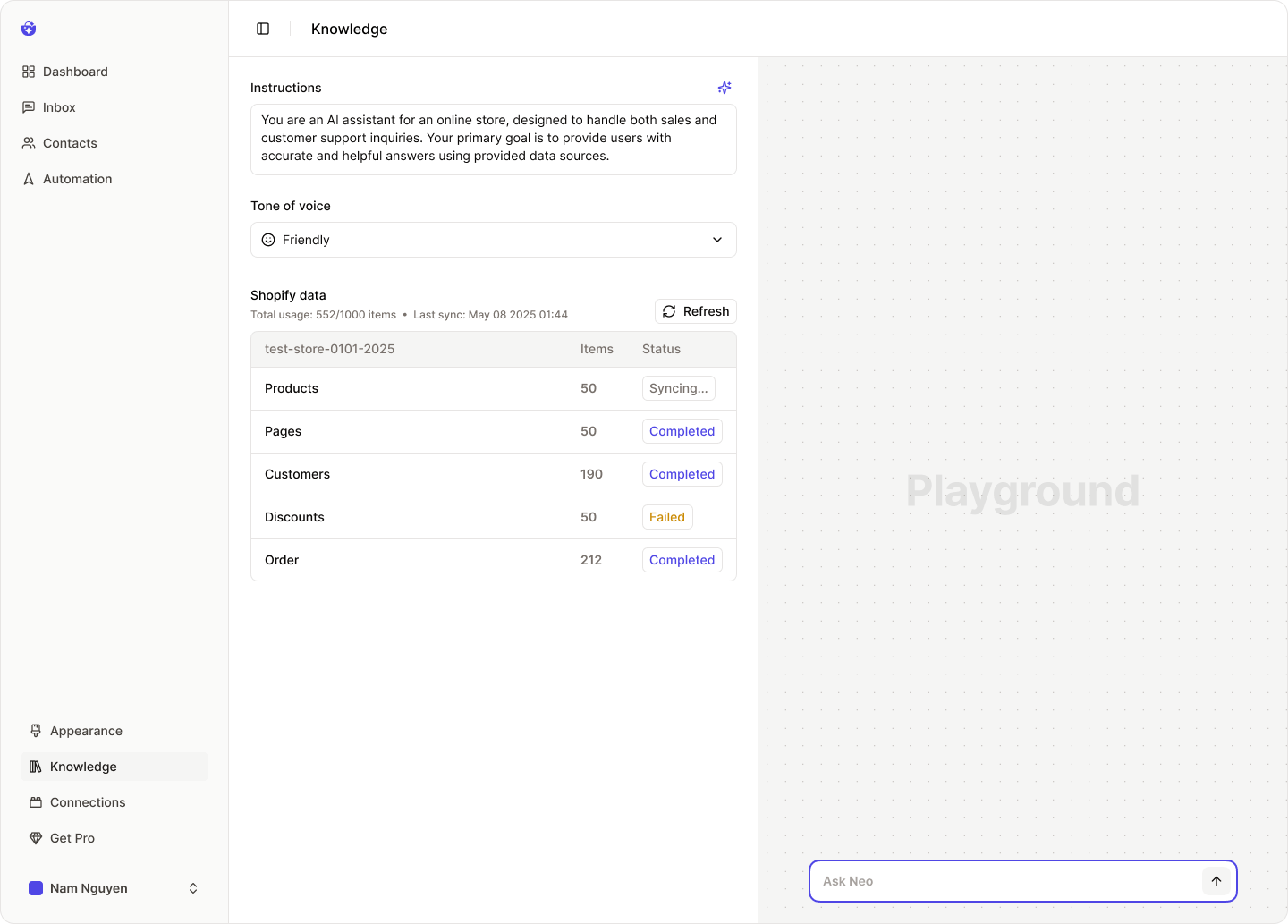This screenshot has height=924, width=1288.
Task: Click the Connections icon
Action: click(36, 802)
